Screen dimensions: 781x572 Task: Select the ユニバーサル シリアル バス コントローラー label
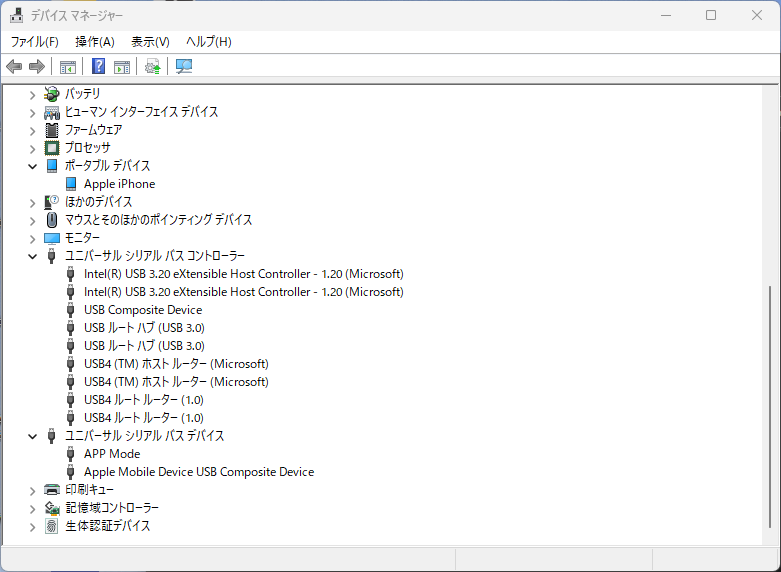click(x=155, y=256)
